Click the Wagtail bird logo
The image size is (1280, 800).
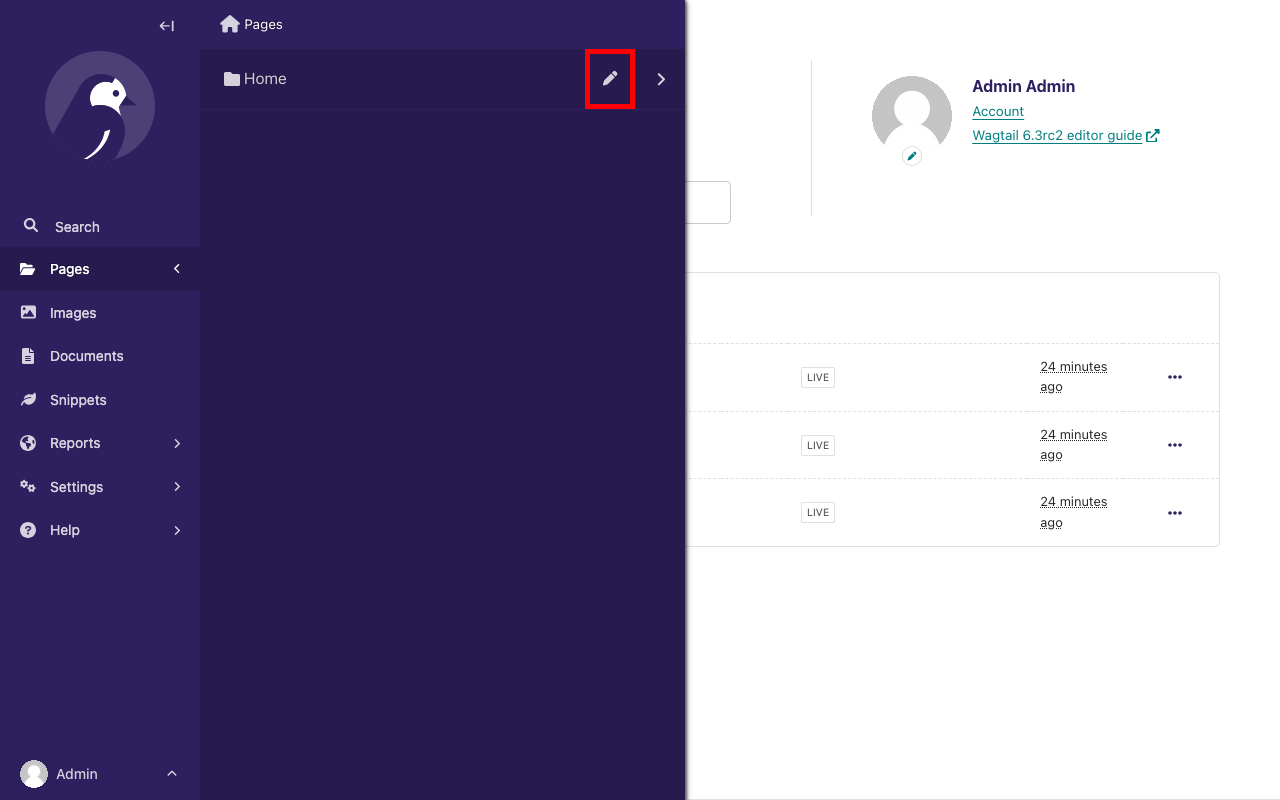100,107
